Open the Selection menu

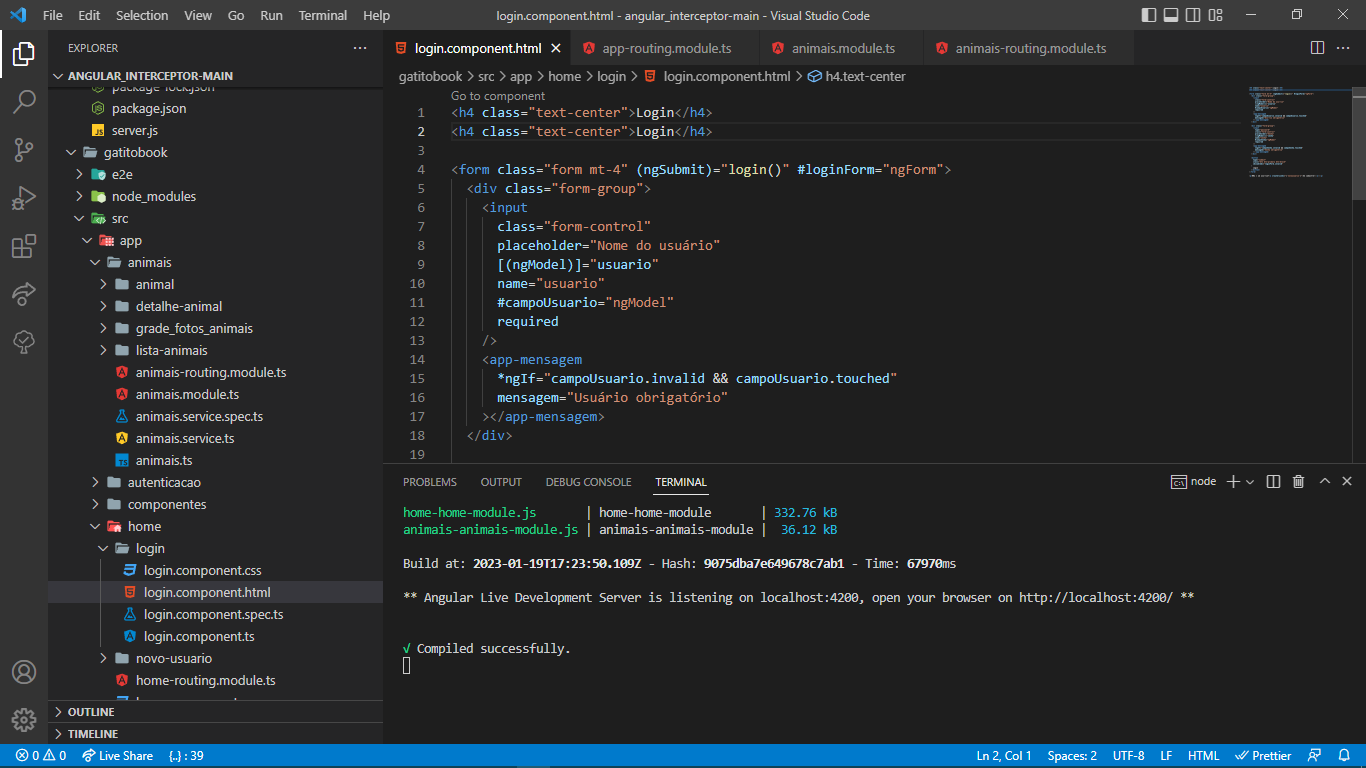(142, 15)
